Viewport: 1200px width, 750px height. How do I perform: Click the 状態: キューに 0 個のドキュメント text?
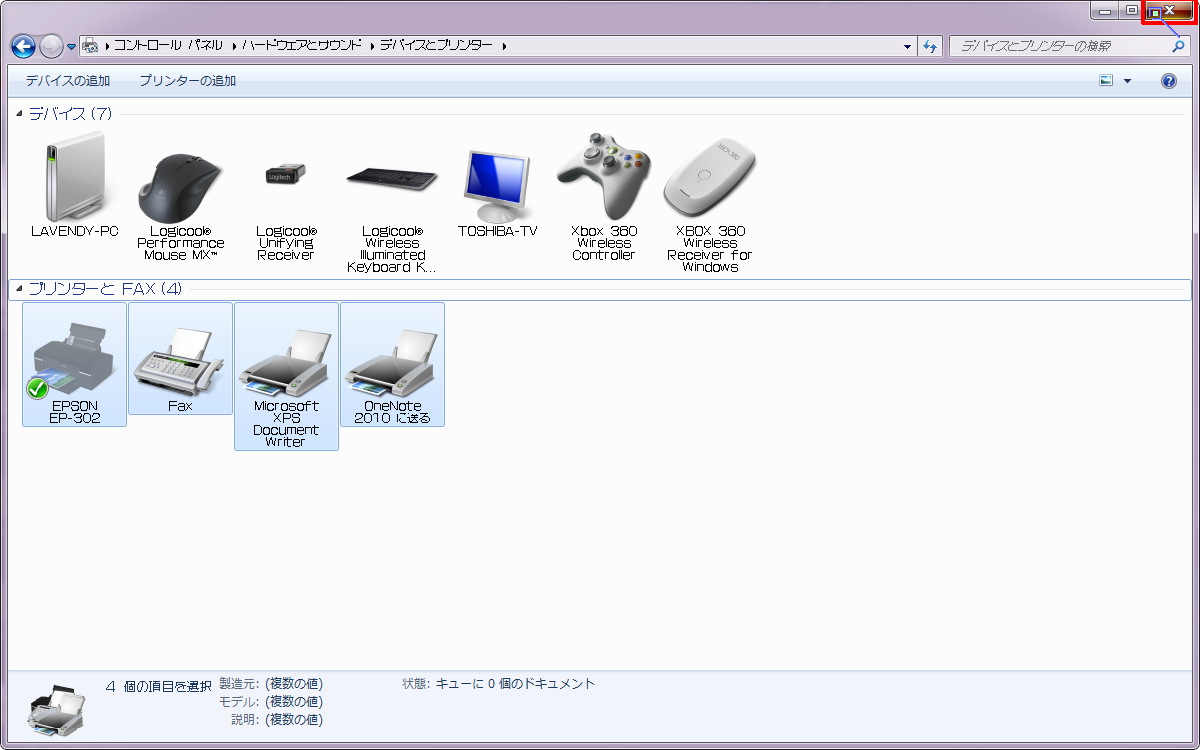[498, 684]
